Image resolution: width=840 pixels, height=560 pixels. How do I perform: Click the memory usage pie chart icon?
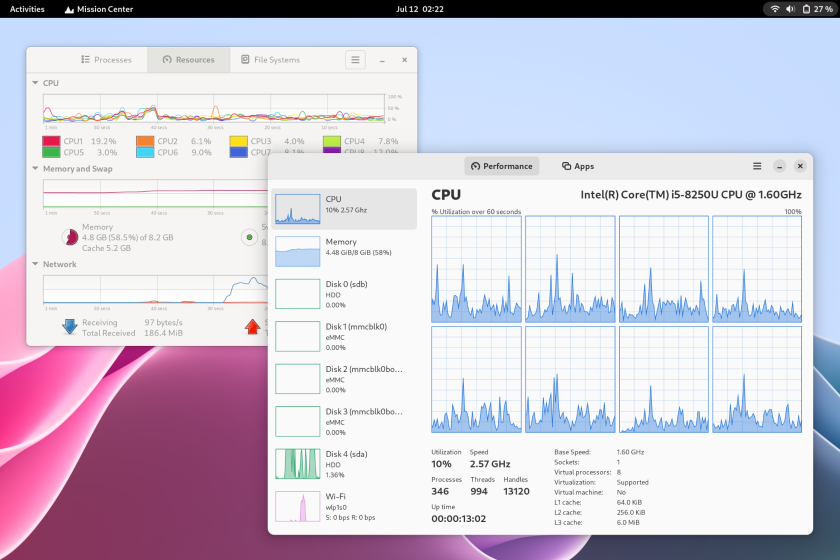pyautogui.click(x=70, y=237)
